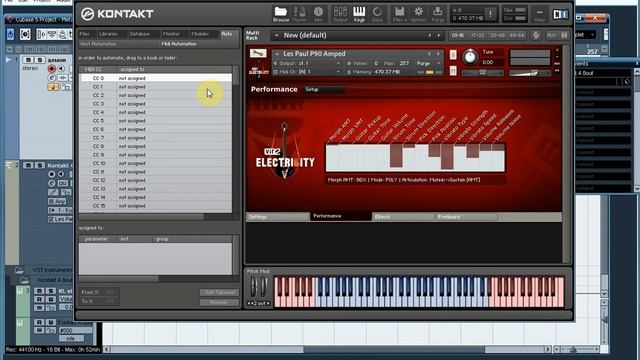Open the multi rack preset dropdown arrow
Viewport: 640px width, 360px height.
click(276, 36)
